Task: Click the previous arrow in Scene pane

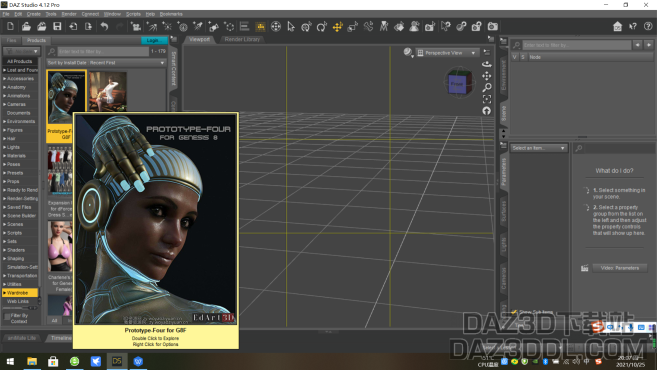Action: (x=637, y=45)
